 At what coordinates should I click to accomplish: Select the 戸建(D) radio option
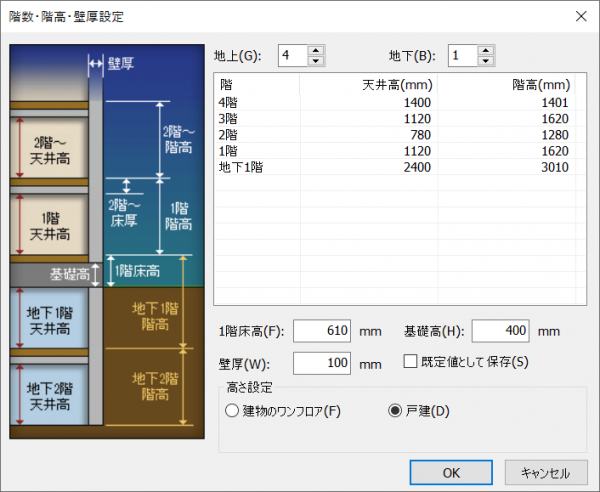coord(394,410)
